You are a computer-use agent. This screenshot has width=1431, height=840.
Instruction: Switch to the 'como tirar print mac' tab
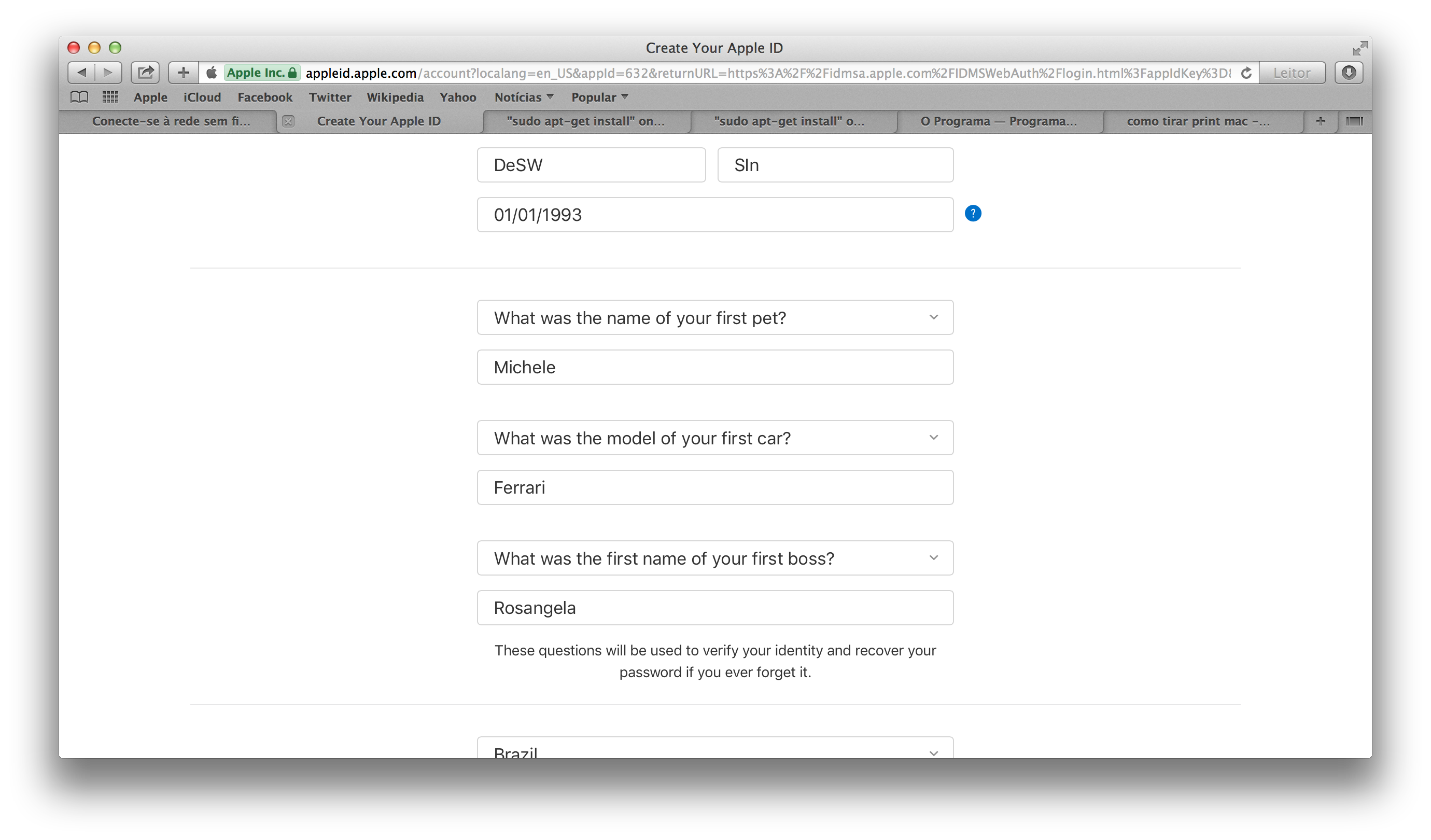click(x=1198, y=121)
